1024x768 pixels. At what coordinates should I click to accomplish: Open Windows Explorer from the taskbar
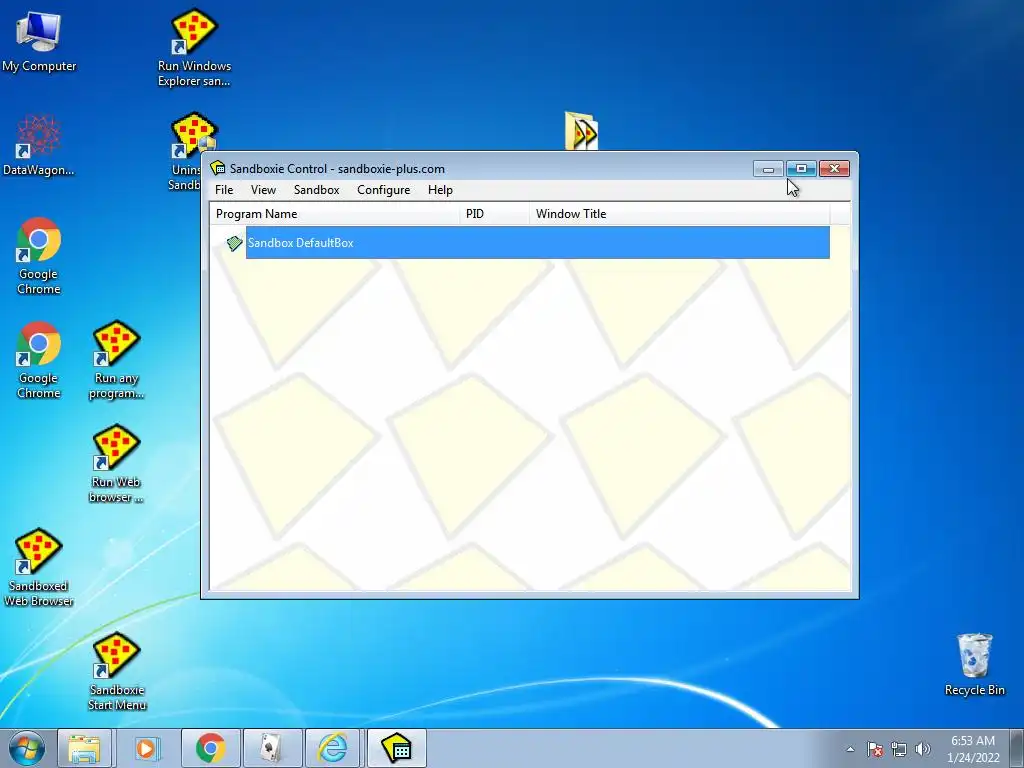[x=84, y=748]
